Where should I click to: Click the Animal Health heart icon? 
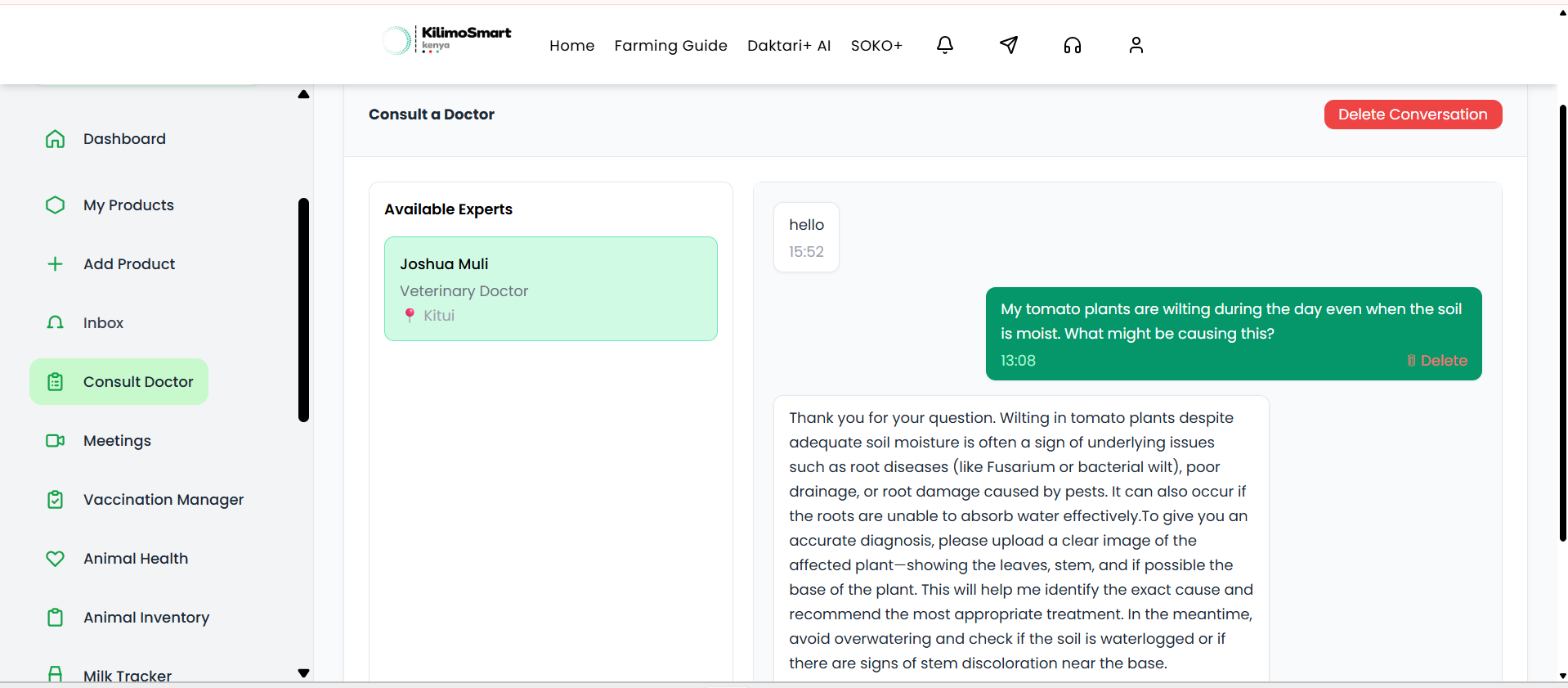point(55,559)
